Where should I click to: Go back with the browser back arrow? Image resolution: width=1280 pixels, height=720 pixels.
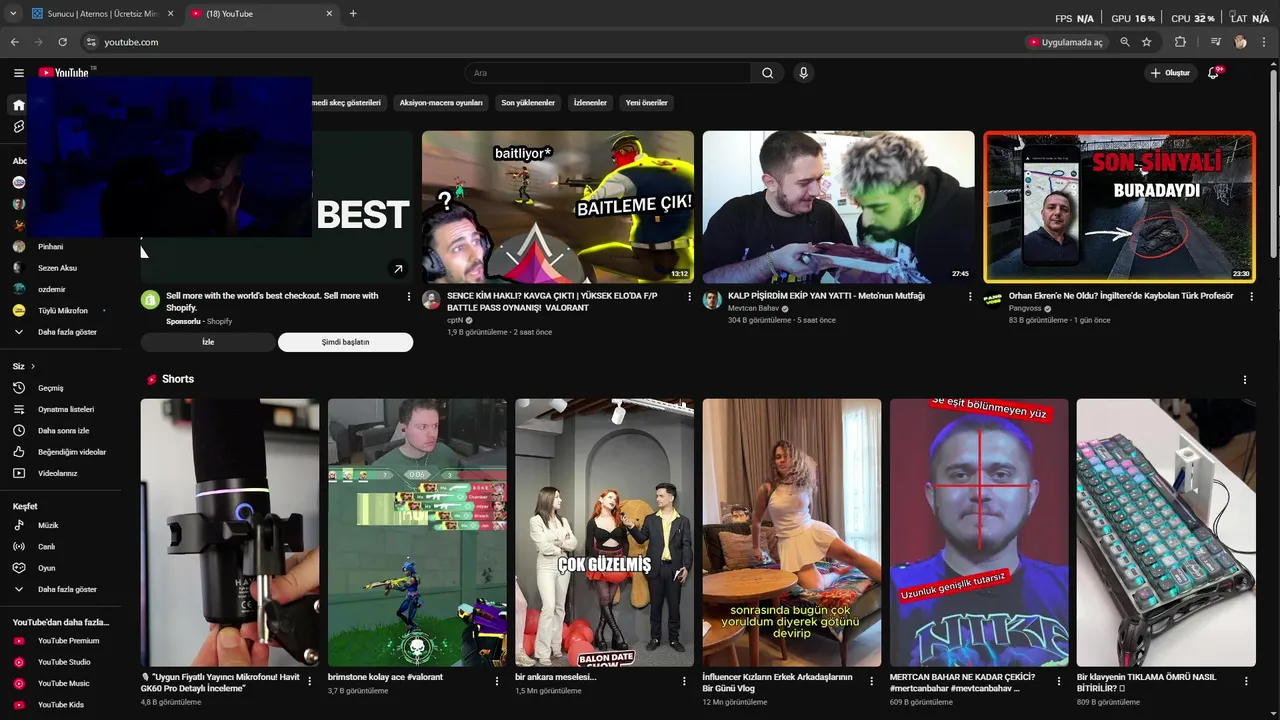click(x=14, y=42)
